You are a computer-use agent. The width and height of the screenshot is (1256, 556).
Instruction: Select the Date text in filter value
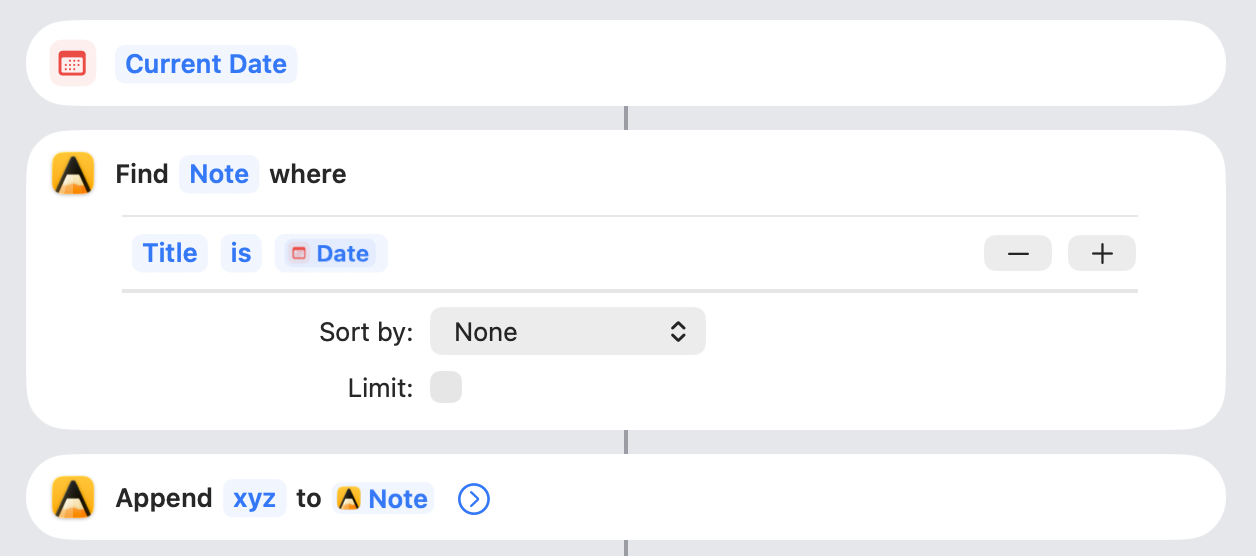click(343, 254)
